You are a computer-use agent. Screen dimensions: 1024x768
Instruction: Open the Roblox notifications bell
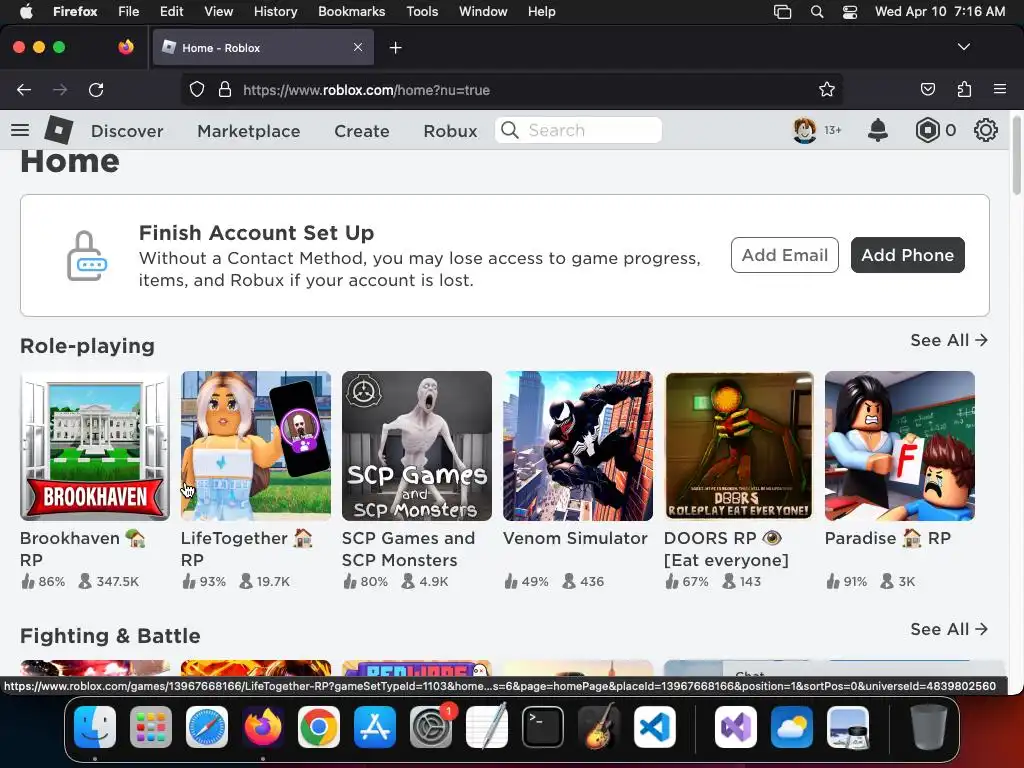(878, 130)
